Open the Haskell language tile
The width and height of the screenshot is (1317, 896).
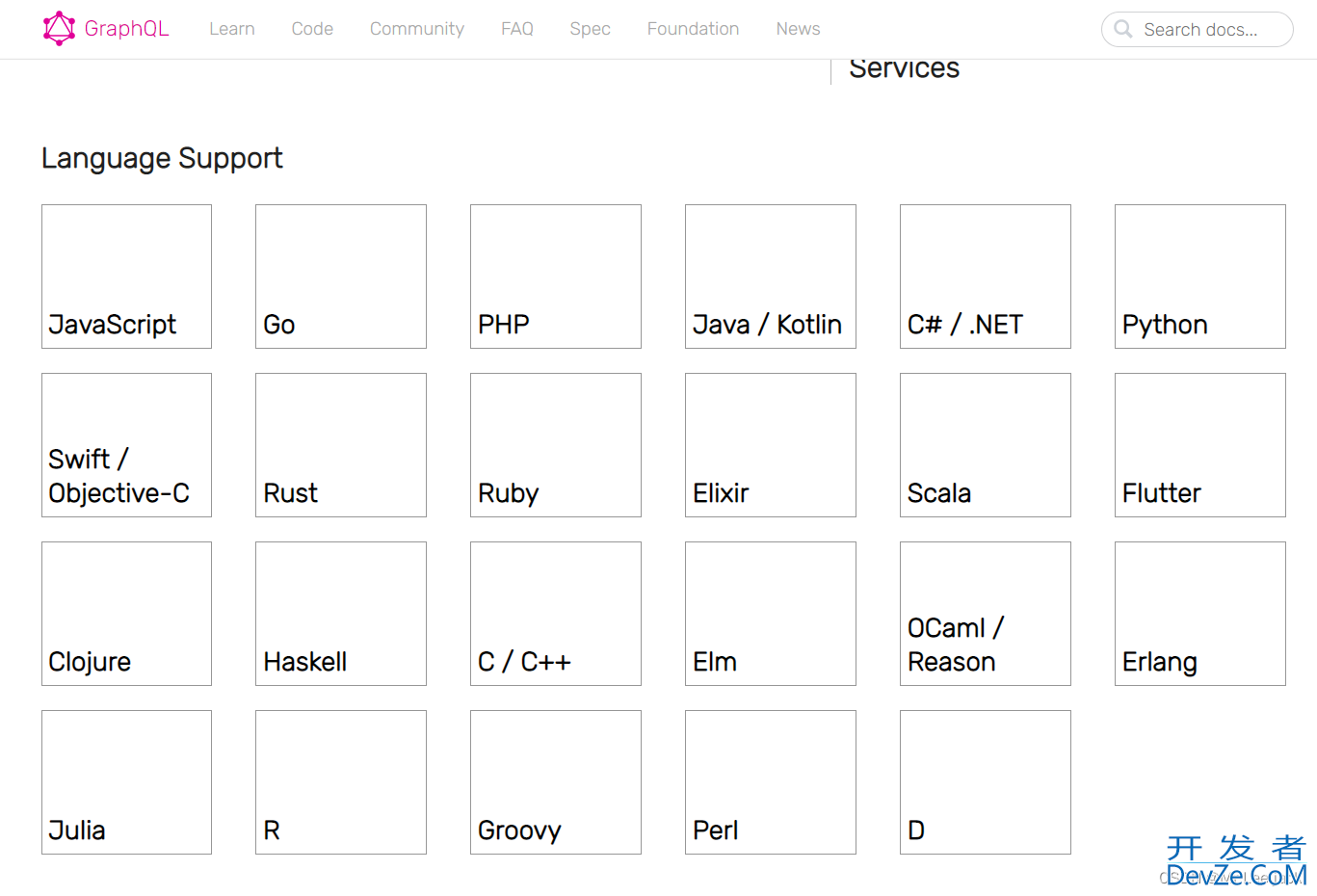coord(341,614)
